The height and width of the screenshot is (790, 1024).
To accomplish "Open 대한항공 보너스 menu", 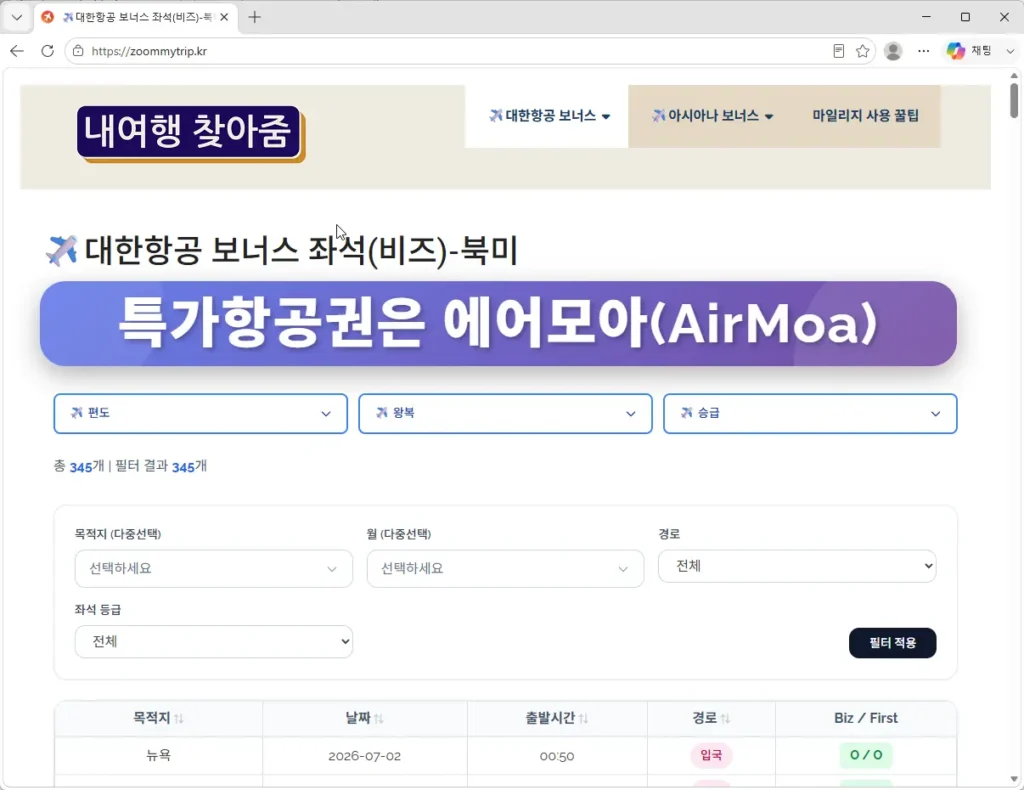I will point(548,116).
